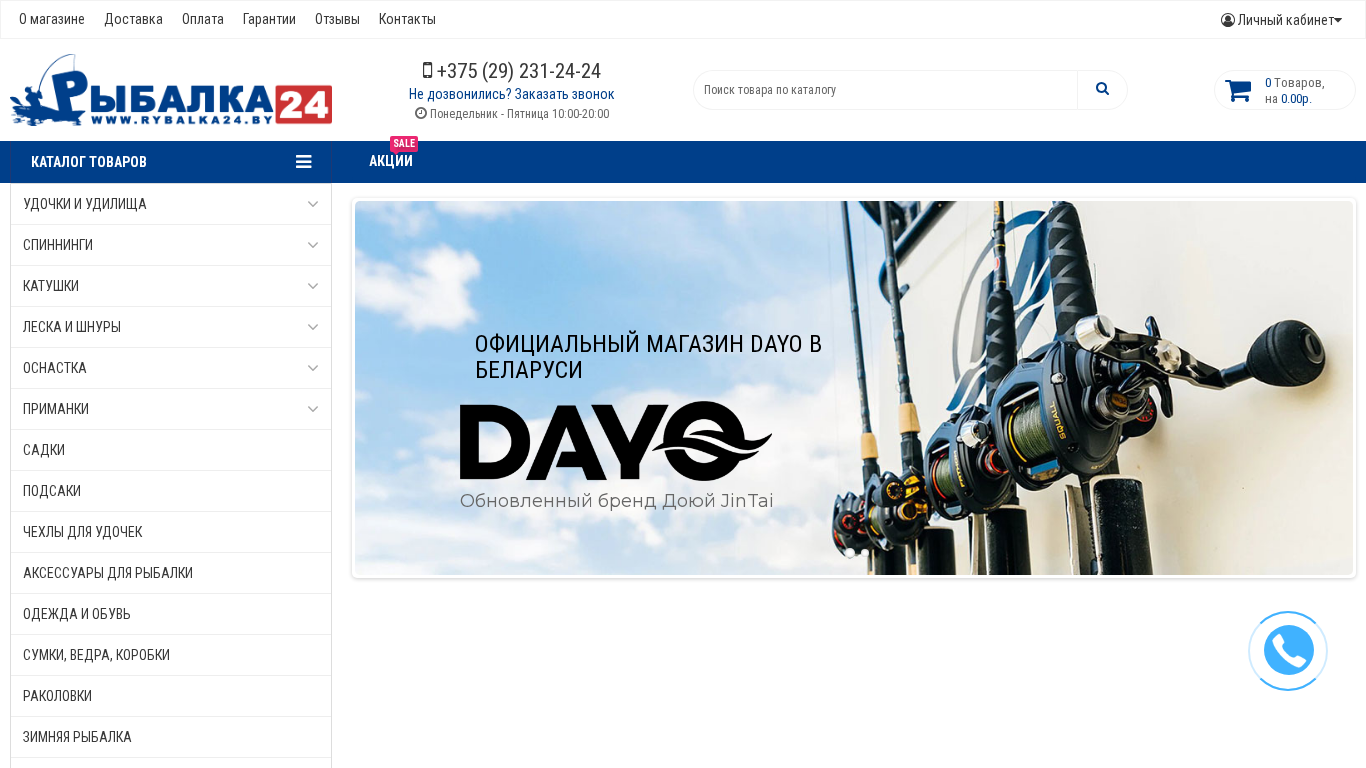Open the Сумки, ведра, коробки category
Image resolution: width=1366 pixels, height=768 pixels.
(x=171, y=655)
